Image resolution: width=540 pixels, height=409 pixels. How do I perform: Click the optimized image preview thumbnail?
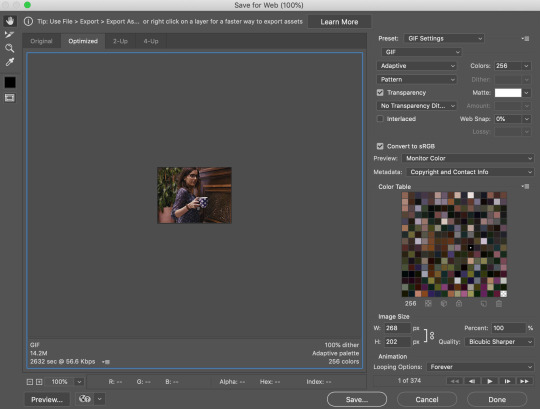[x=195, y=195]
